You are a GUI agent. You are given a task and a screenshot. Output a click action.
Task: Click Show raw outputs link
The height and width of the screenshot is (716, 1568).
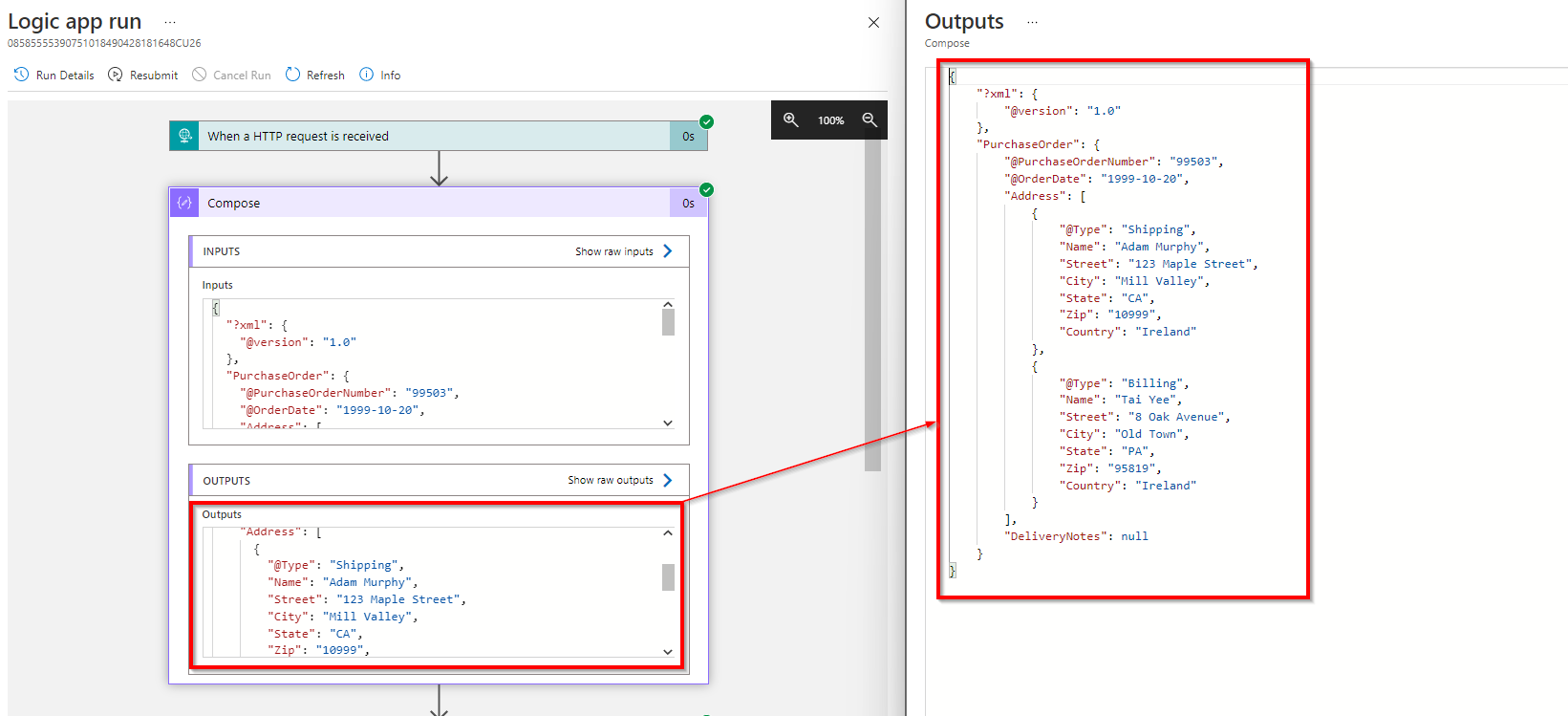(610, 480)
